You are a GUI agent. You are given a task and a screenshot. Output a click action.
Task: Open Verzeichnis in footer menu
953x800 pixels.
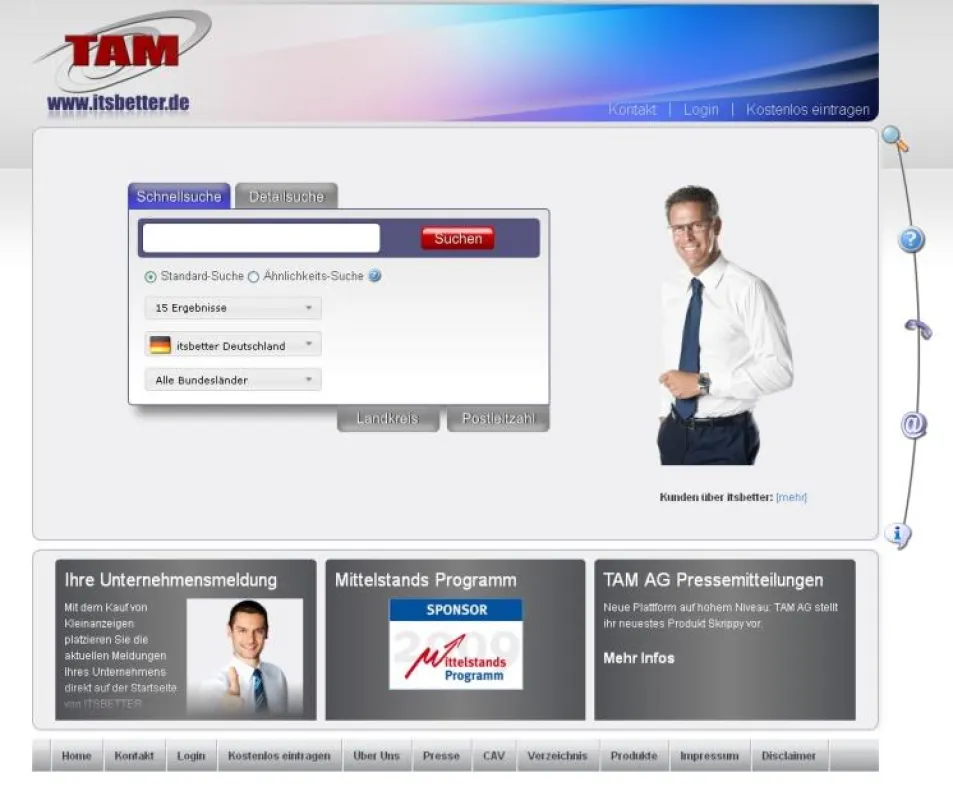click(x=557, y=756)
